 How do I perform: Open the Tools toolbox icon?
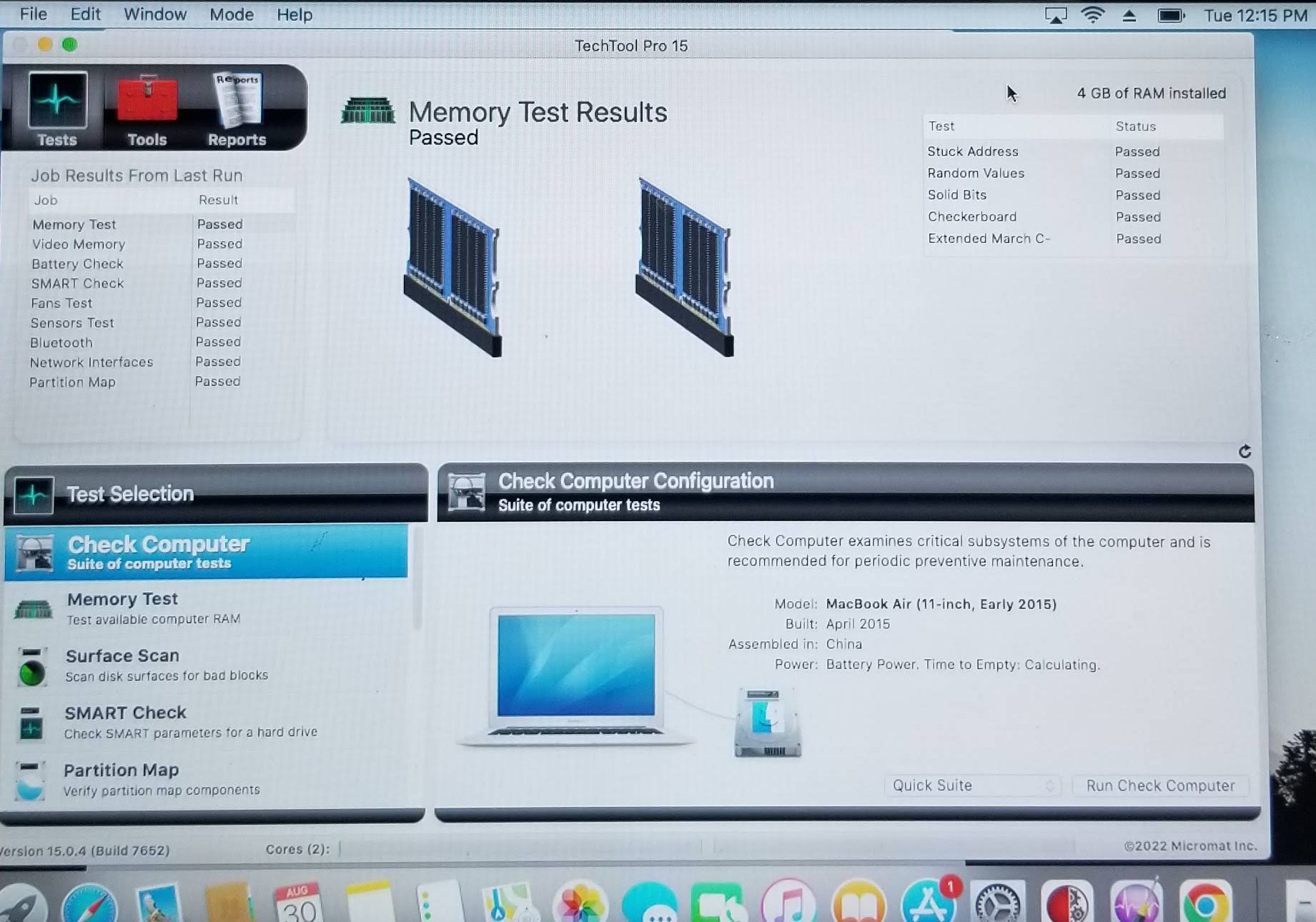coord(147,109)
